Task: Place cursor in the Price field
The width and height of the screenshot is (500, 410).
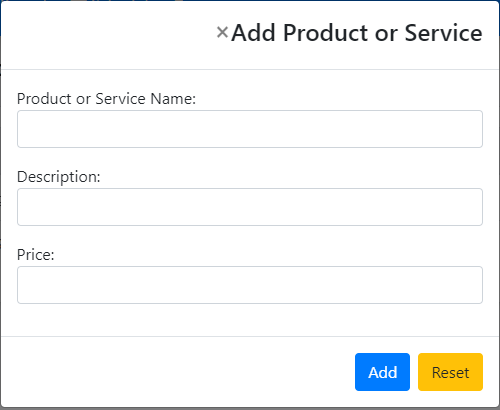Action: (x=250, y=285)
